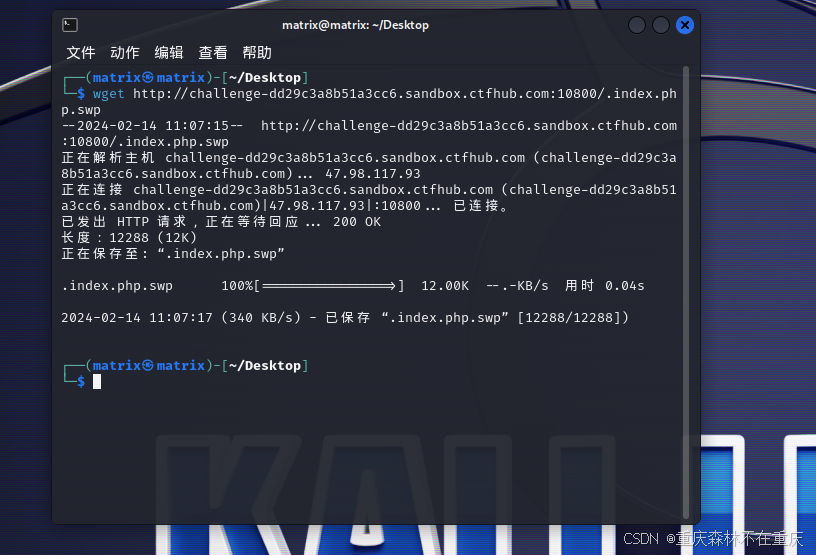The image size is (816, 555).
Task: Click the .index.php.swp filename beside progress bar
Action: (x=117, y=286)
